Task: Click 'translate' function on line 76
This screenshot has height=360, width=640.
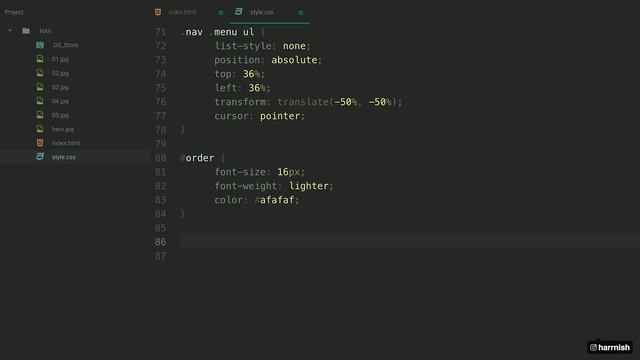Action: (x=303, y=102)
